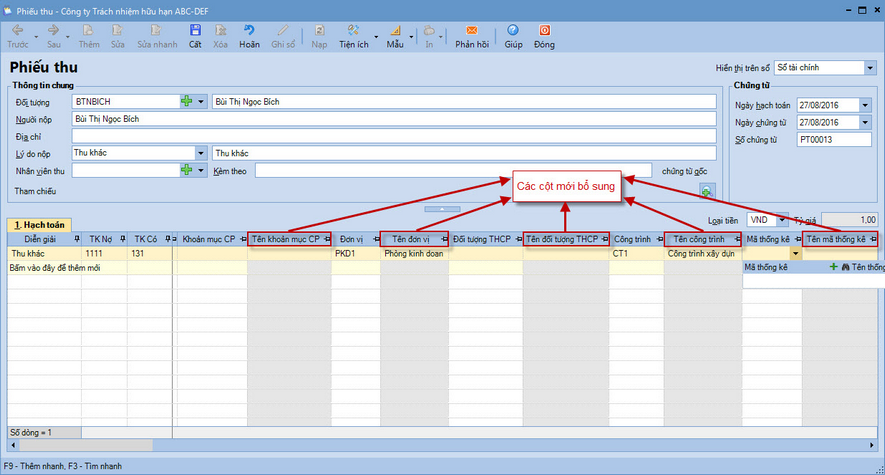The height and width of the screenshot is (475, 885).
Task: Click the Người nộp input field
Action: pos(394,118)
